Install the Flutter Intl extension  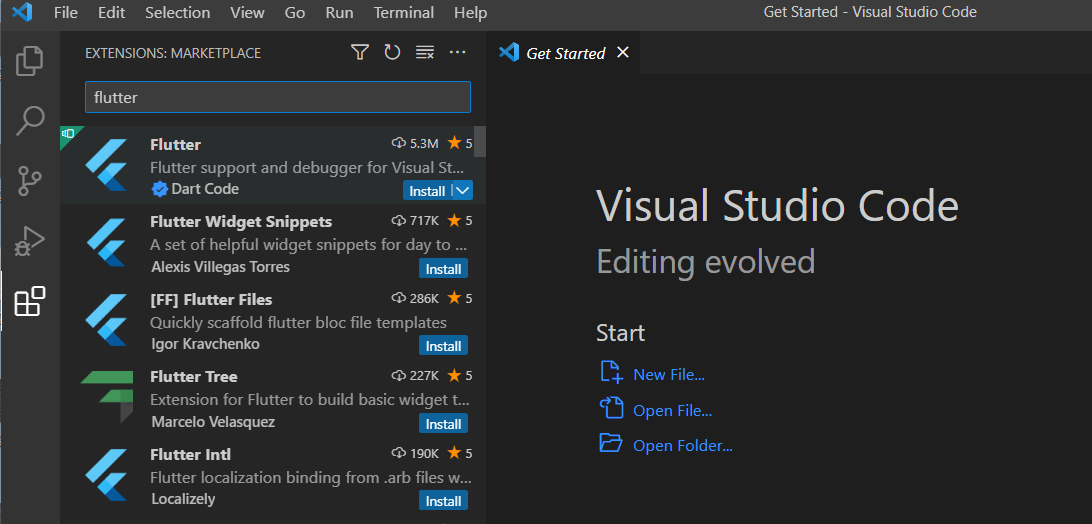click(x=444, y=500)
